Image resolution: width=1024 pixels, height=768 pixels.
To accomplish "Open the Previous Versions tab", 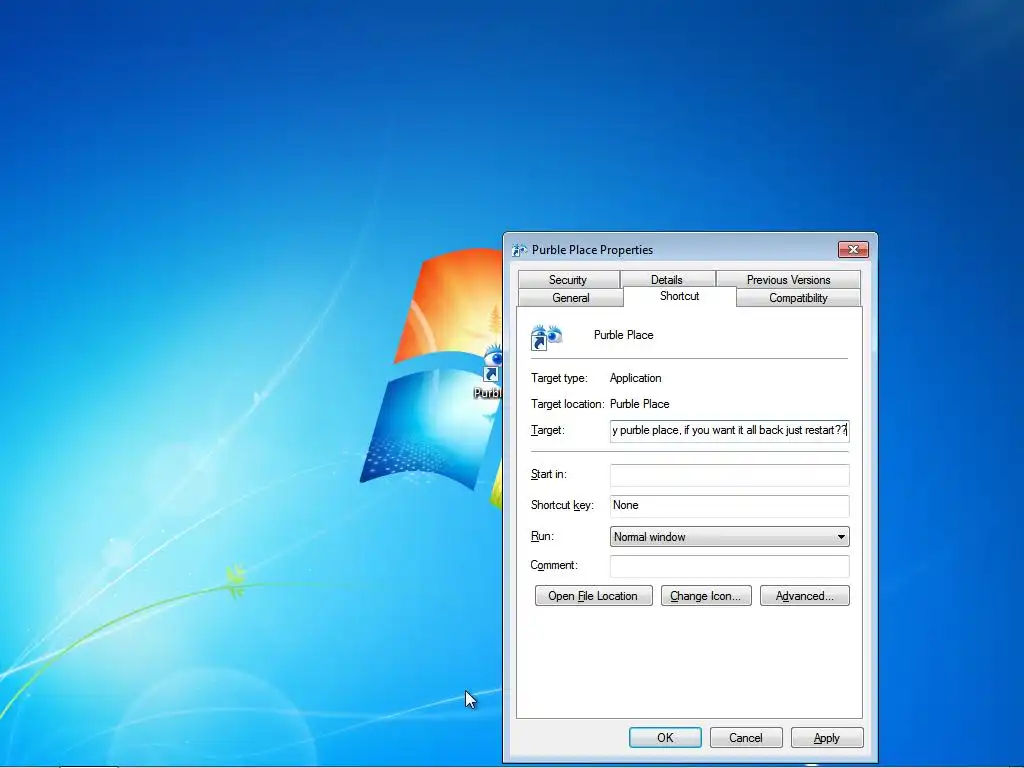I will [x=788, y=280].
